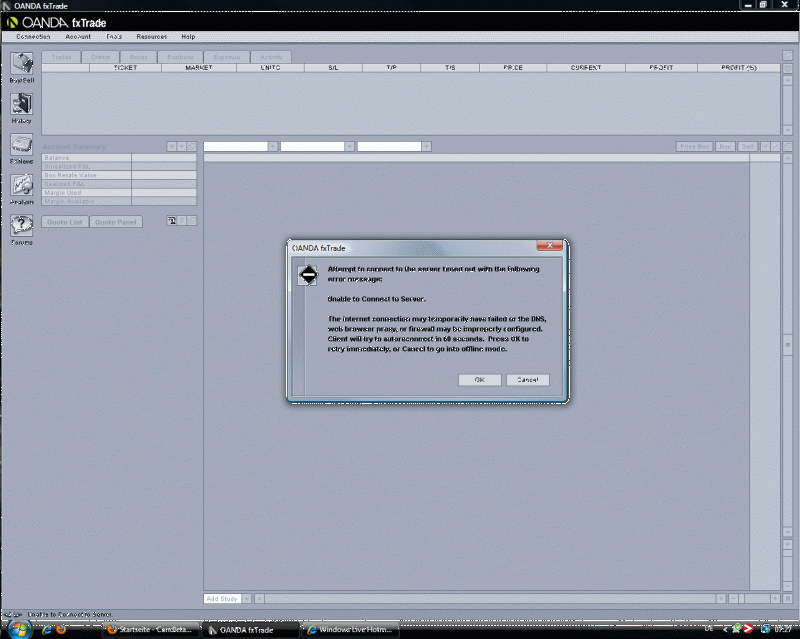Click the Quote List button

65,222
